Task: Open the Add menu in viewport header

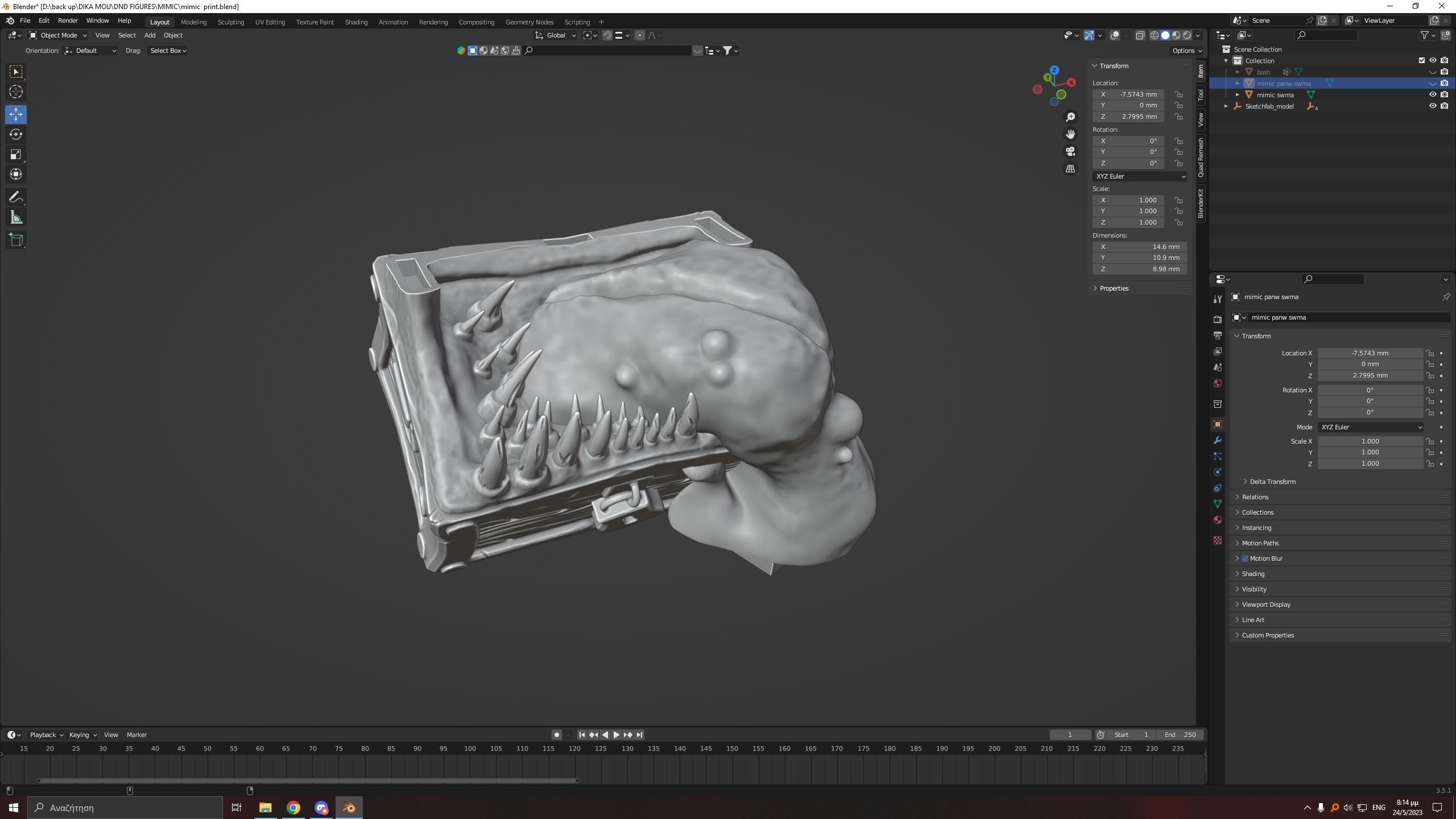Action: click(x=150, y=35)
